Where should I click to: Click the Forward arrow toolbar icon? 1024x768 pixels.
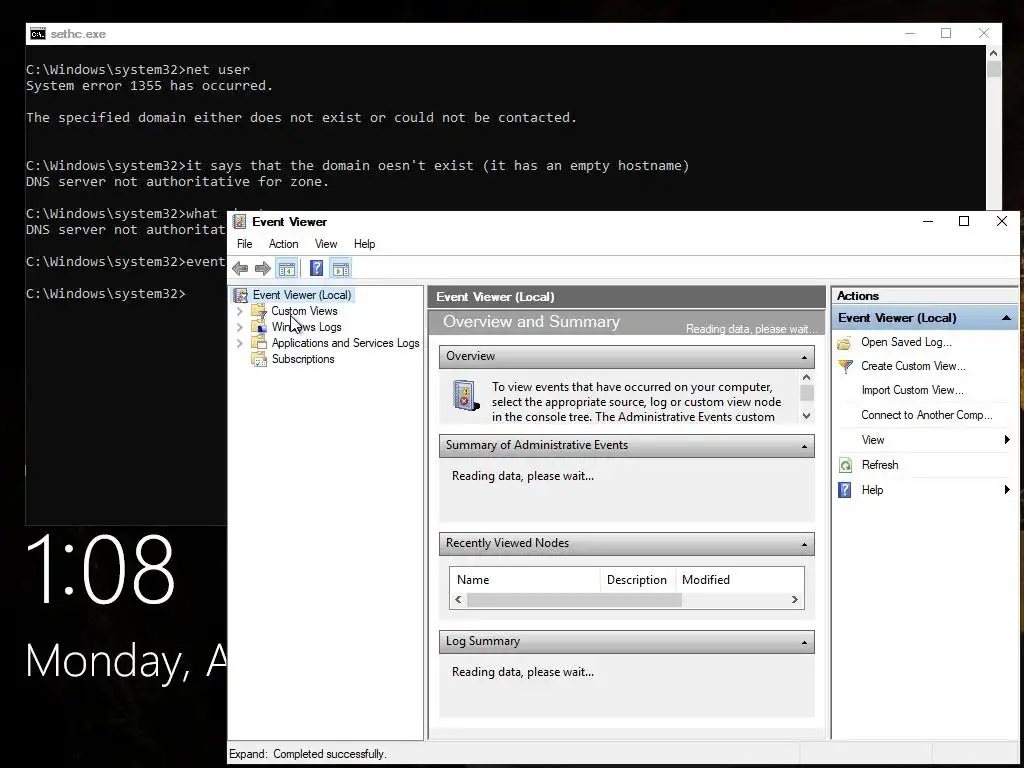click(x=263, y=268)
